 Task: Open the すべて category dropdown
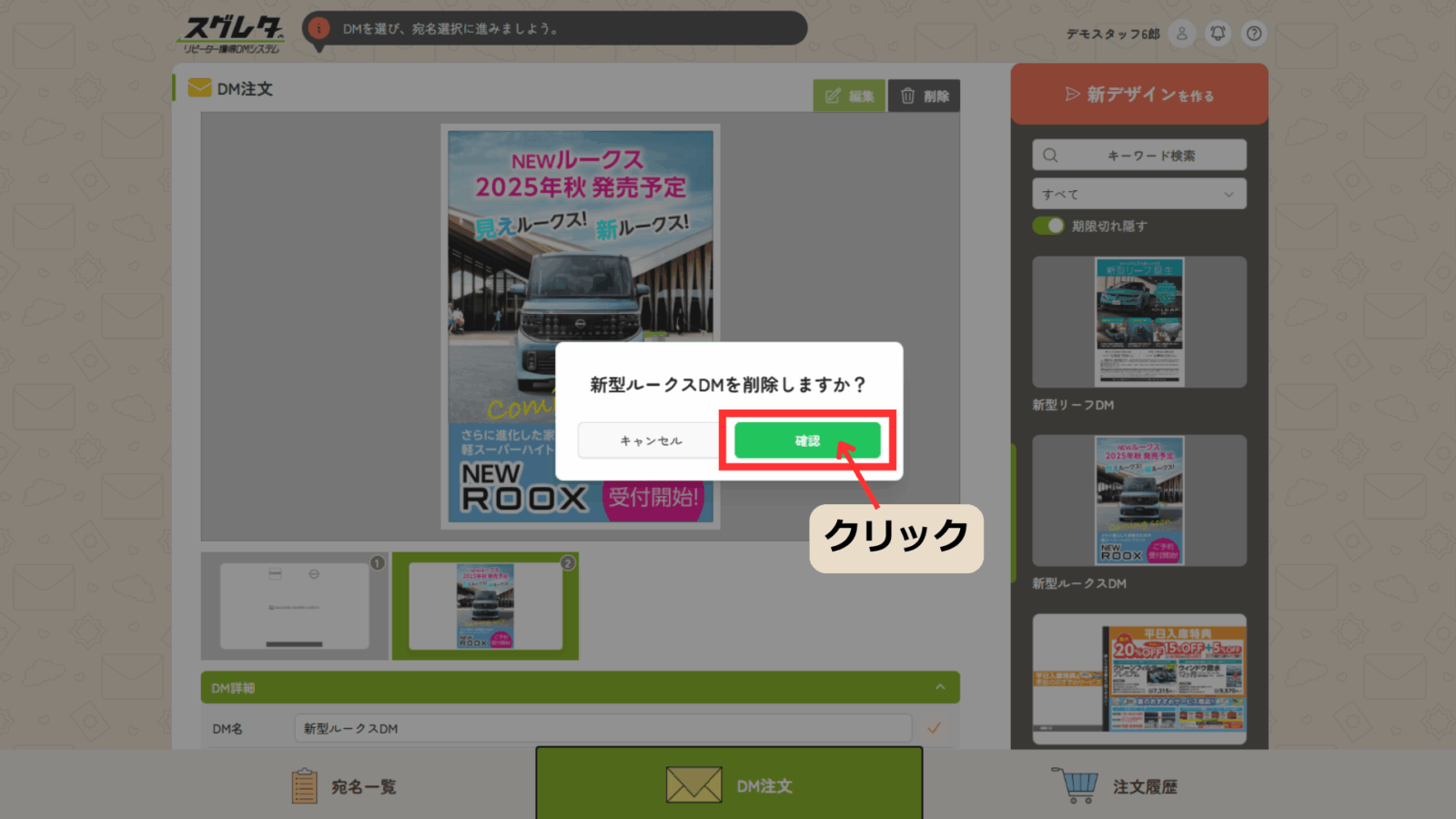[x=1138, y=194]
